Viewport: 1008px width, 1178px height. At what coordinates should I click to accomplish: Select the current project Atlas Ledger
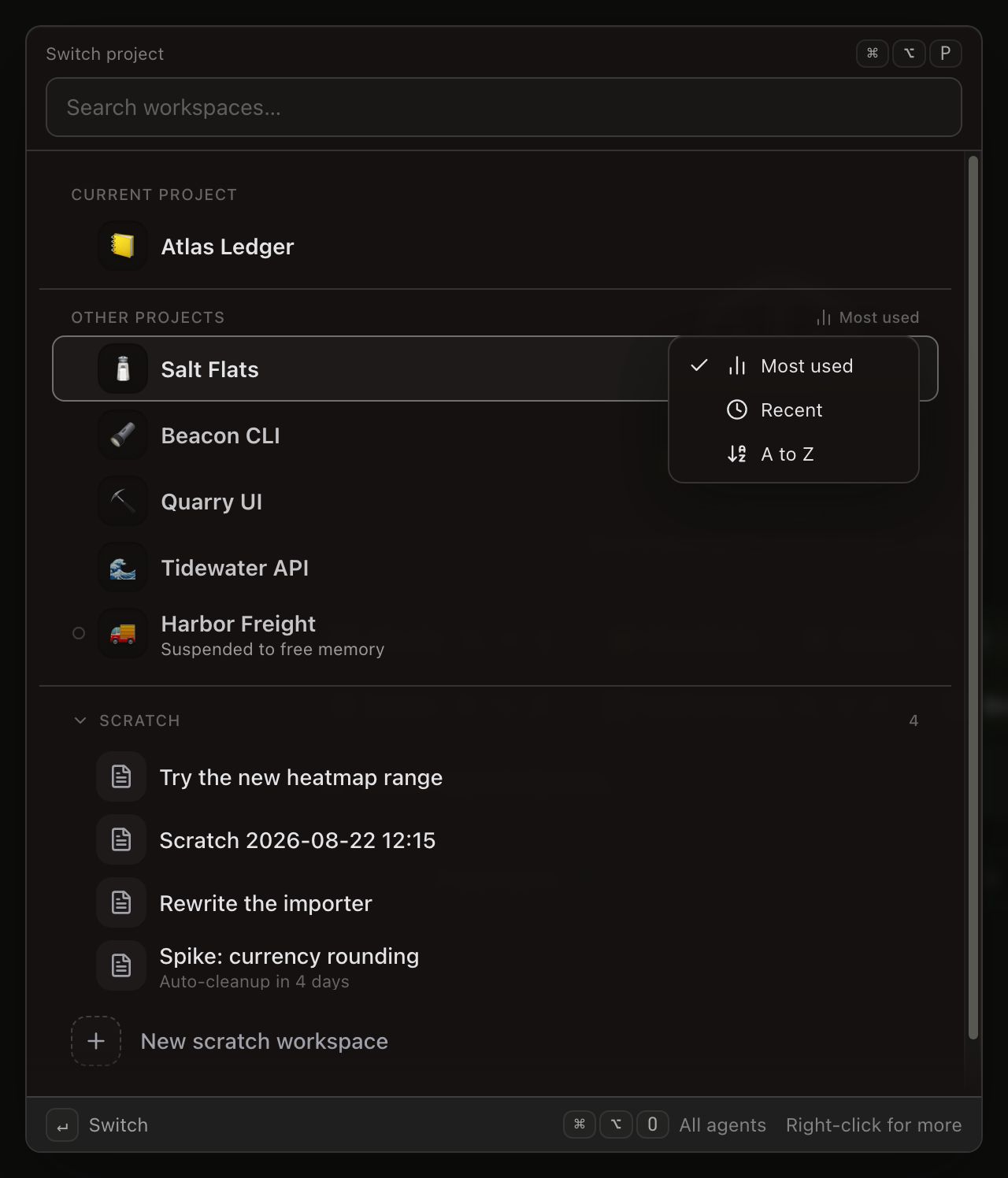[495, 246]
